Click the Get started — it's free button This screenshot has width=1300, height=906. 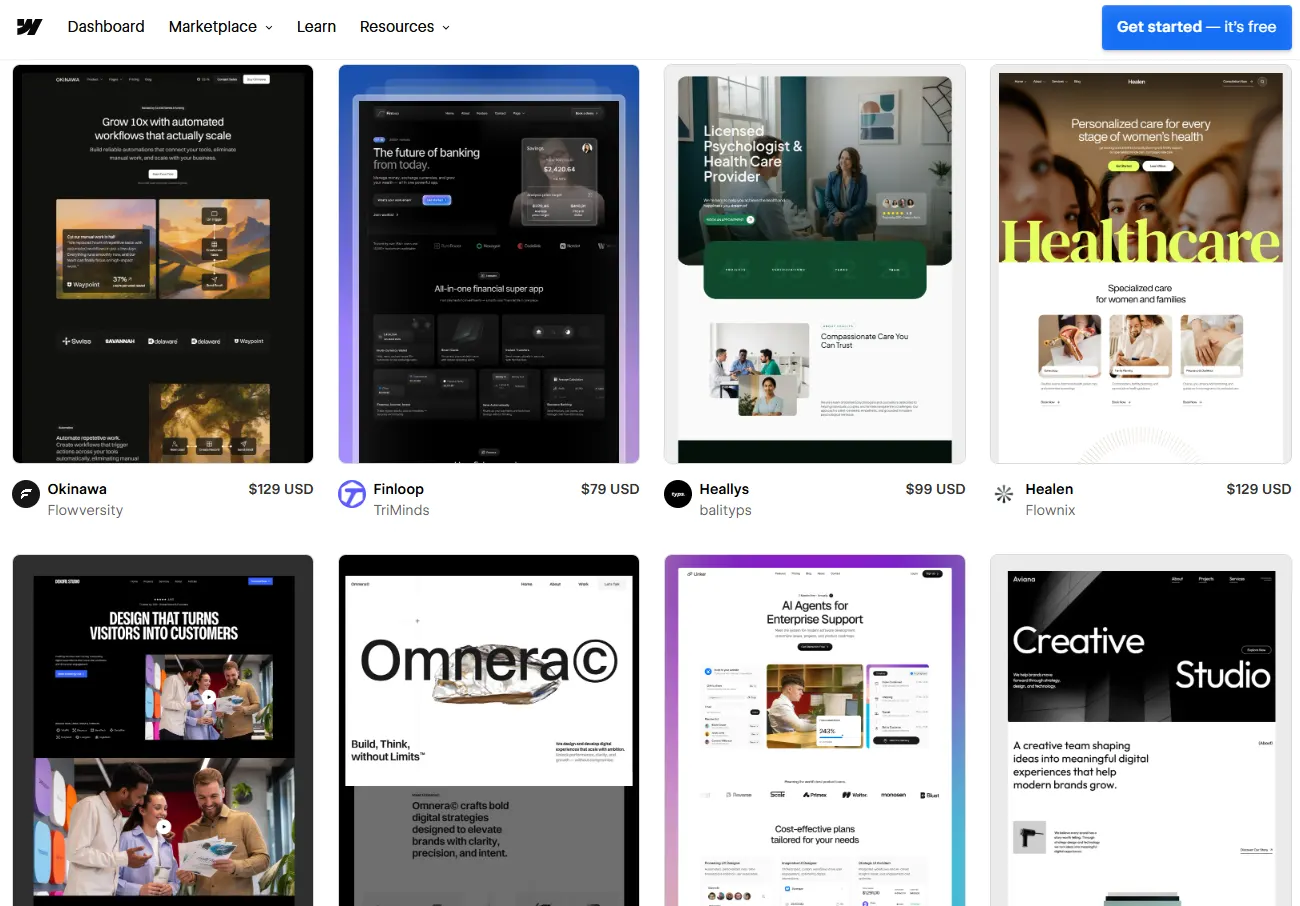tap(1196, 27)
